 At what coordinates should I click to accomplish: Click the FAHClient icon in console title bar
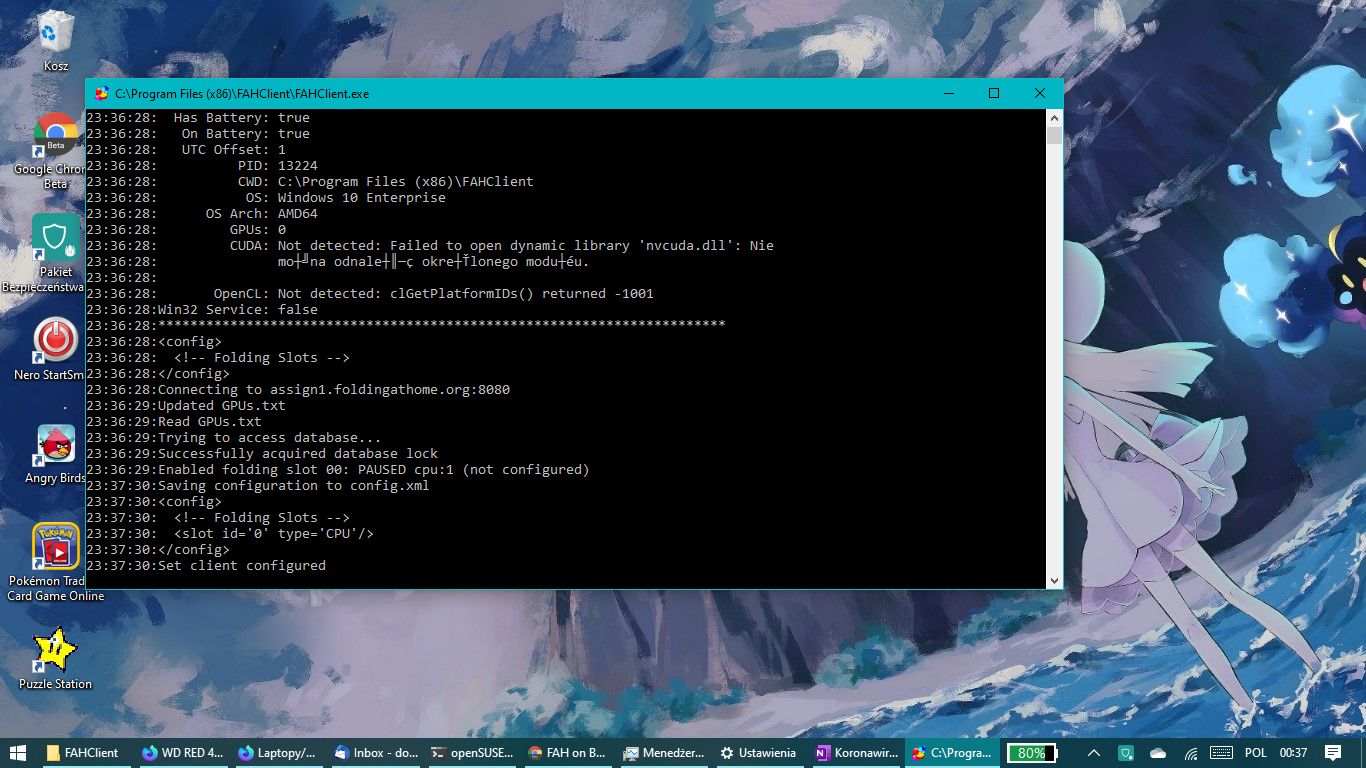click(x=101, y=93)
